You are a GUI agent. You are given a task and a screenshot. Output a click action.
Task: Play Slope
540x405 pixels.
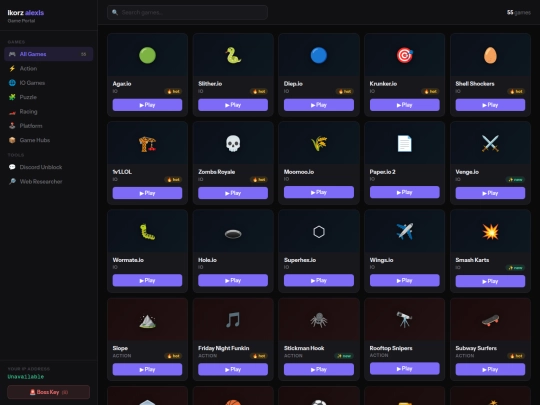pyautogui.click(x=147, y=369)
